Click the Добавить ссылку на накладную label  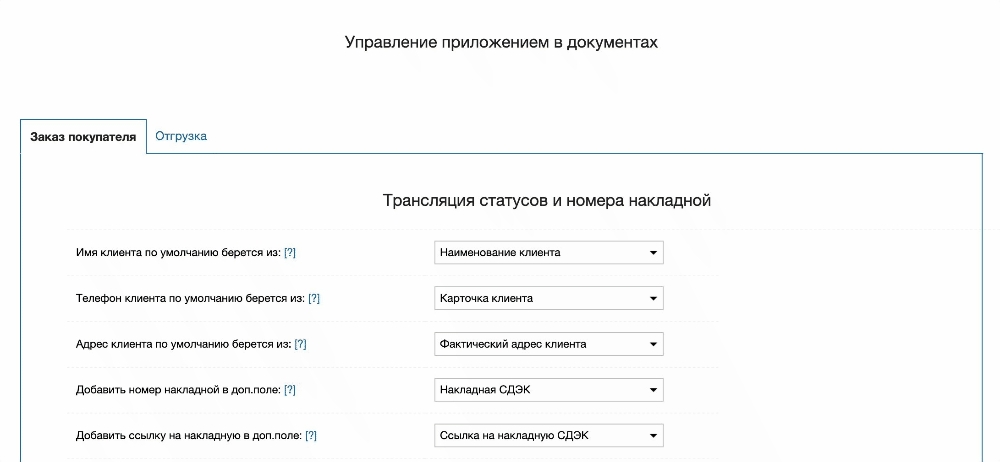tap(189, 436)
